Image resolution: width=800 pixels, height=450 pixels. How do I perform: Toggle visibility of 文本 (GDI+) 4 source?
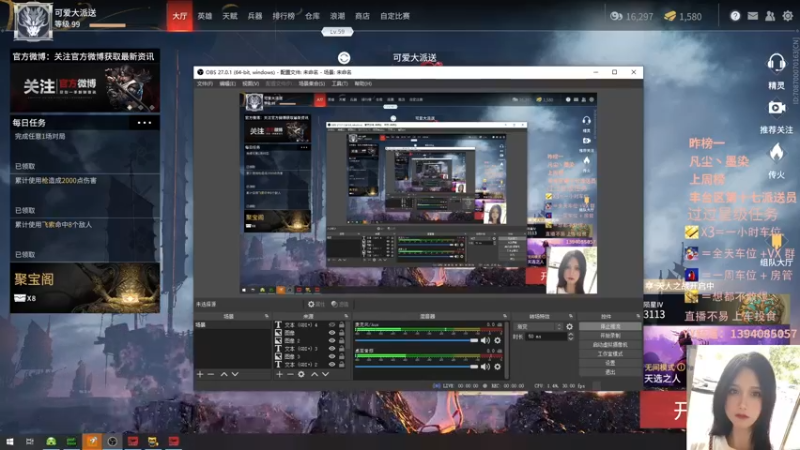[x=332, y=325]
